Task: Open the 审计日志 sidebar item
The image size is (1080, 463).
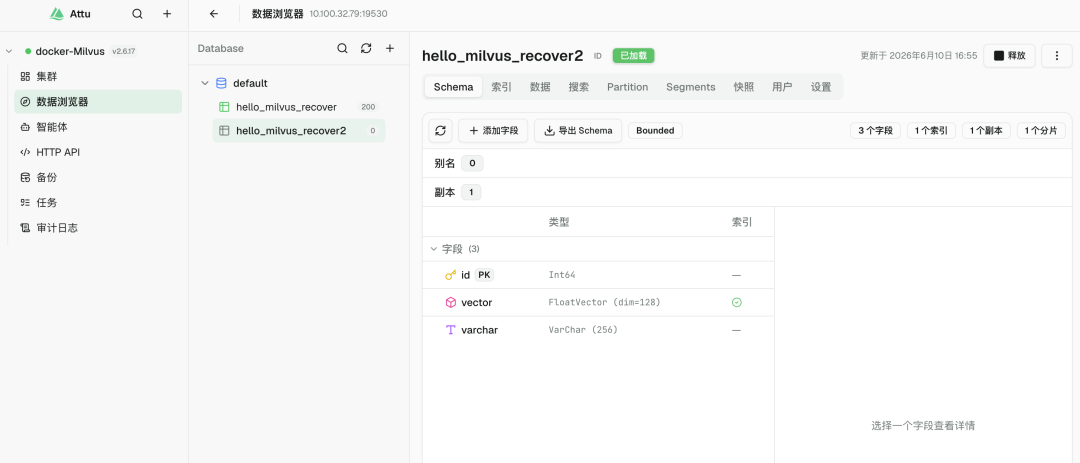Action: click(98, 227)
